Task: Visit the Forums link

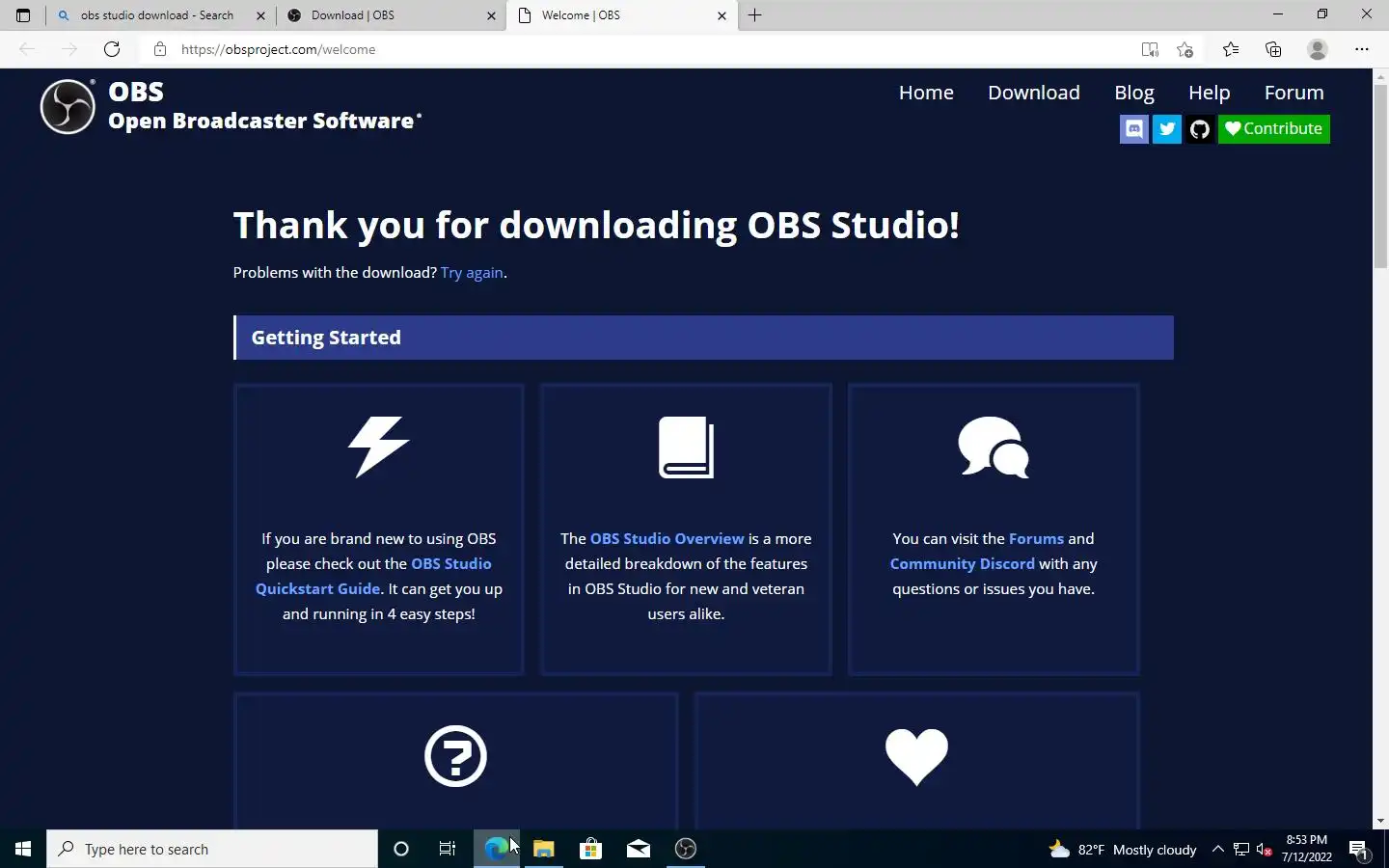Action: pos(1036,539)
